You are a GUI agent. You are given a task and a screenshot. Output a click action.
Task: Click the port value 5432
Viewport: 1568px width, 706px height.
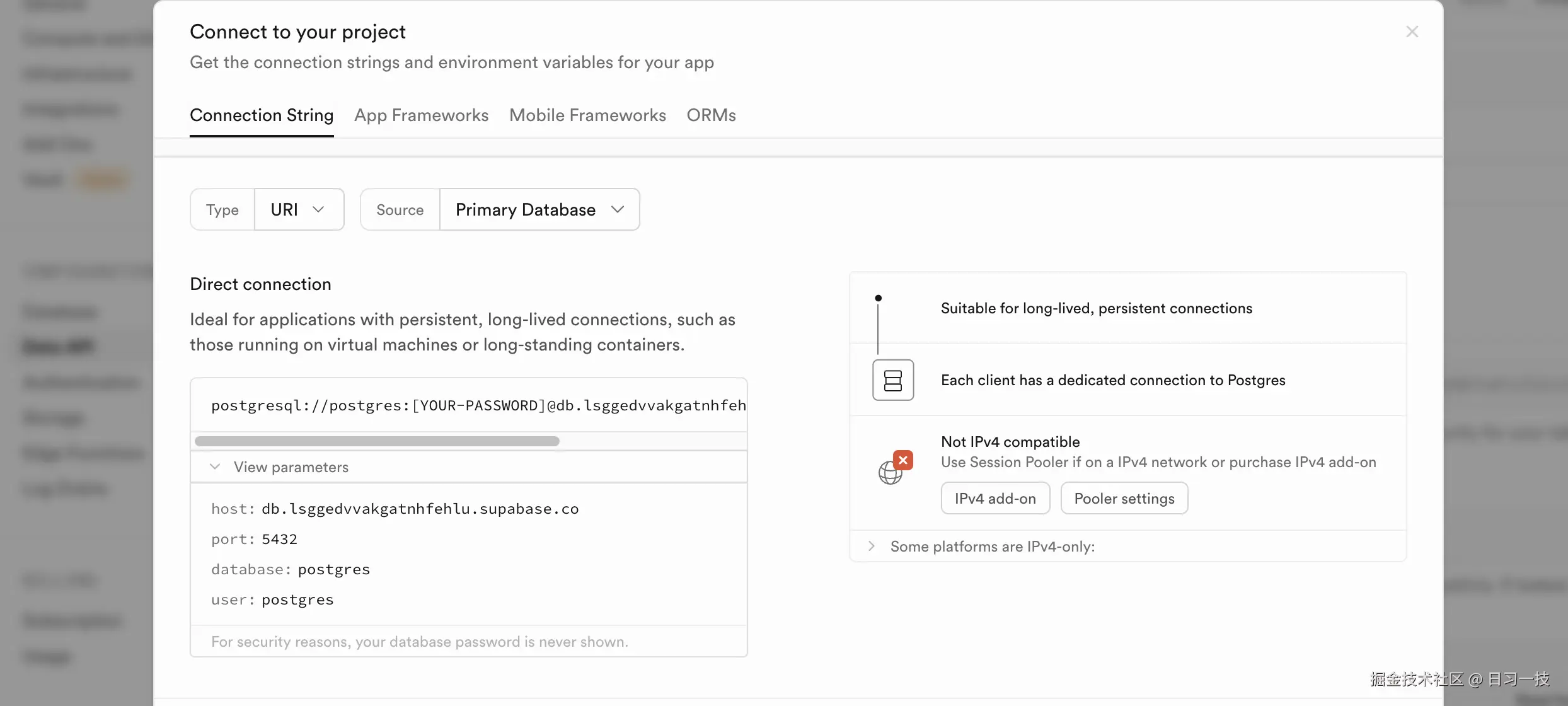[x=279, y=539]
